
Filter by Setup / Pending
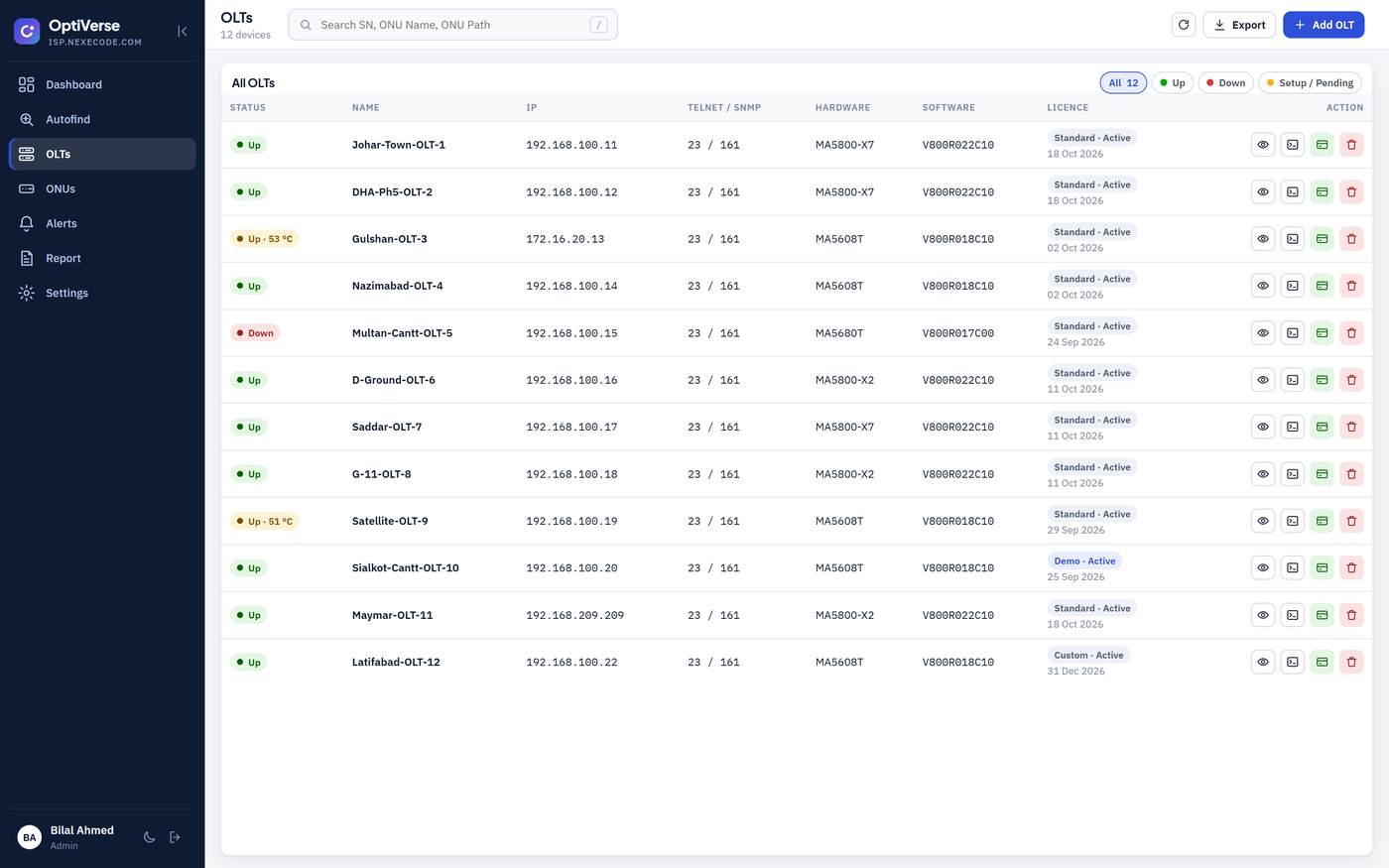(x=1310, y=83)
